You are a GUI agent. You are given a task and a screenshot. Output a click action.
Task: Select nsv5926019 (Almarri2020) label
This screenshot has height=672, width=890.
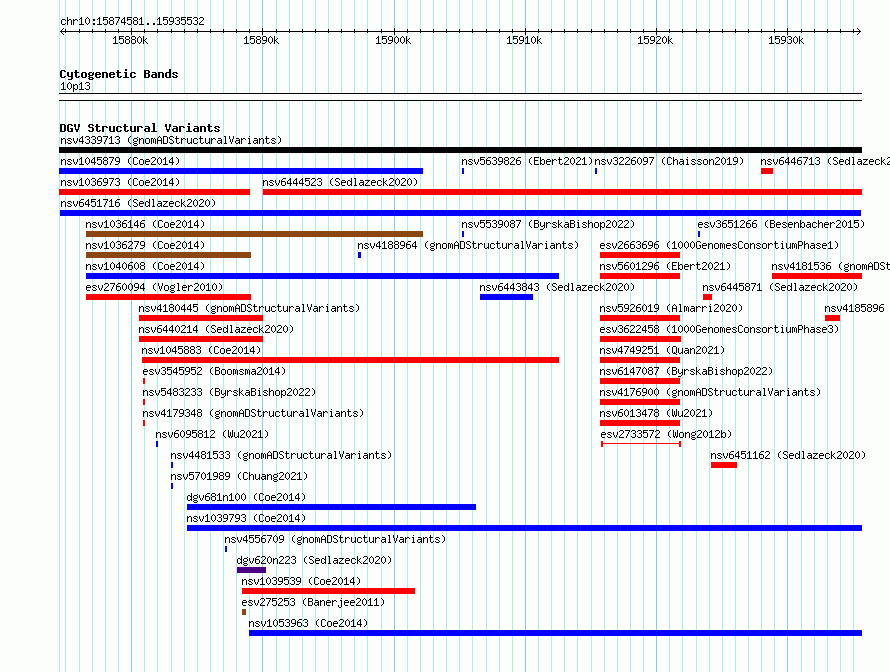[x=671, y=308]
